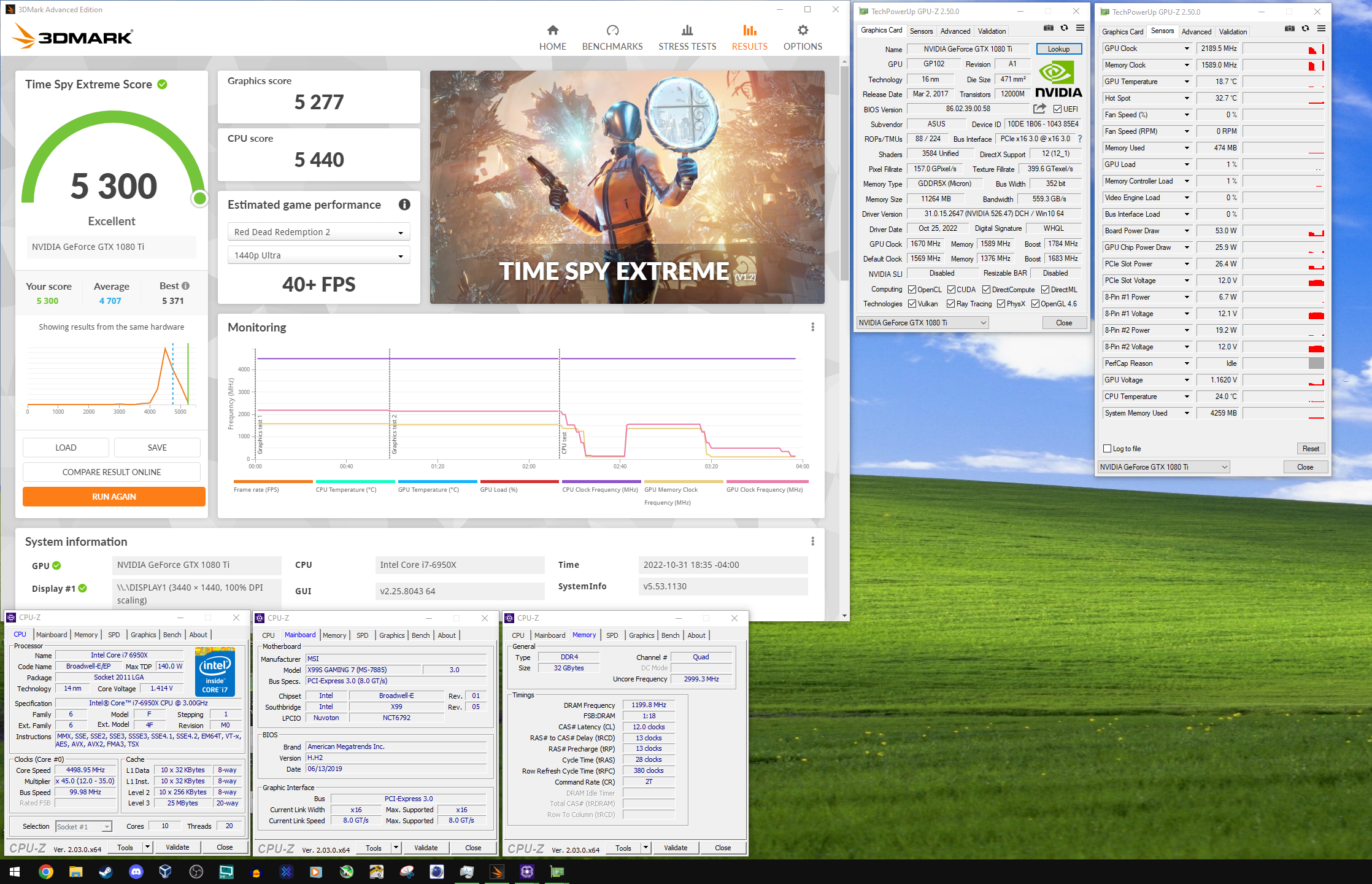
Task: Toggle PhysX checkbox in GPU-Z
Action: 1001,304
